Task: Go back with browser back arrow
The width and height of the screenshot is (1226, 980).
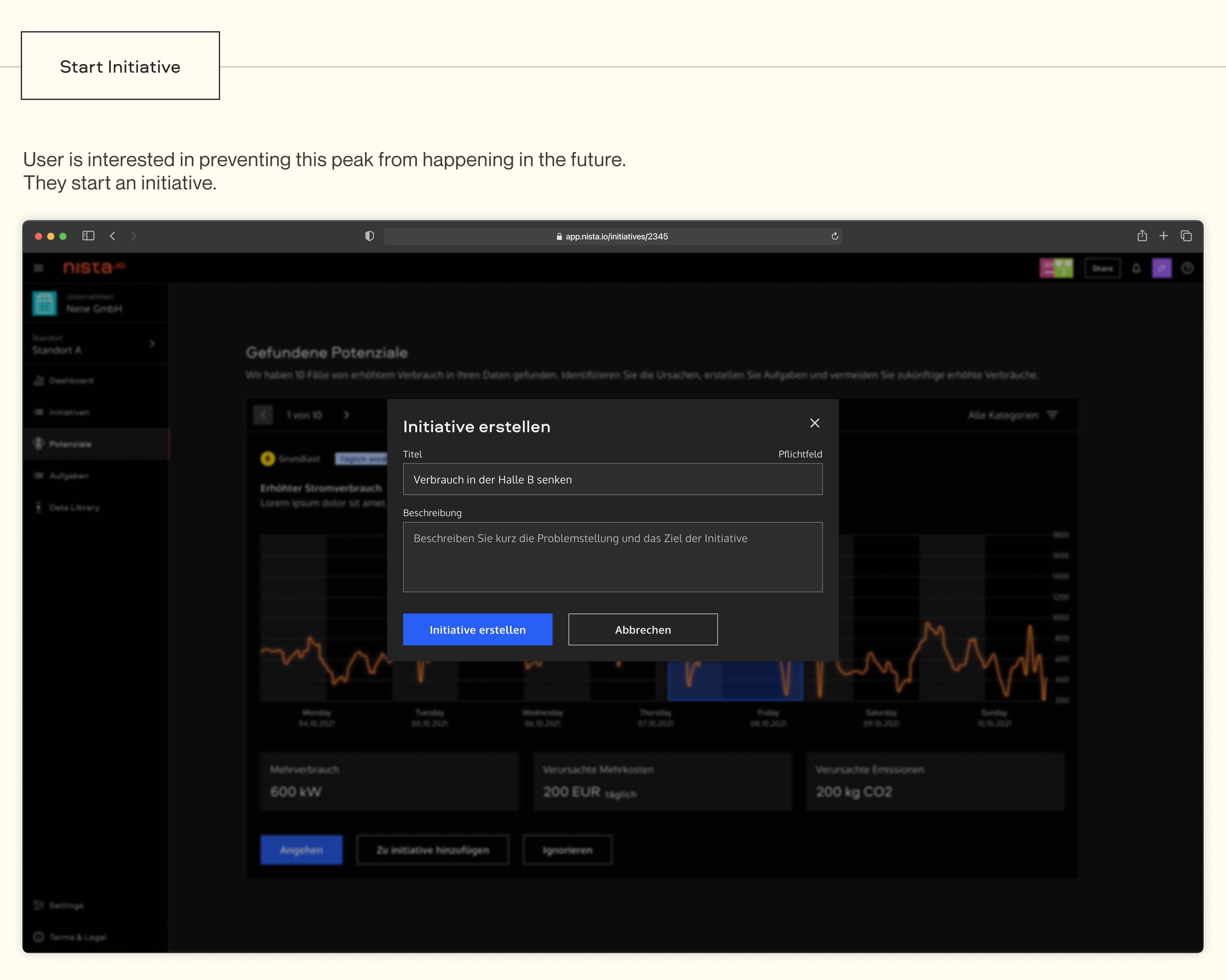Action: 112,236
